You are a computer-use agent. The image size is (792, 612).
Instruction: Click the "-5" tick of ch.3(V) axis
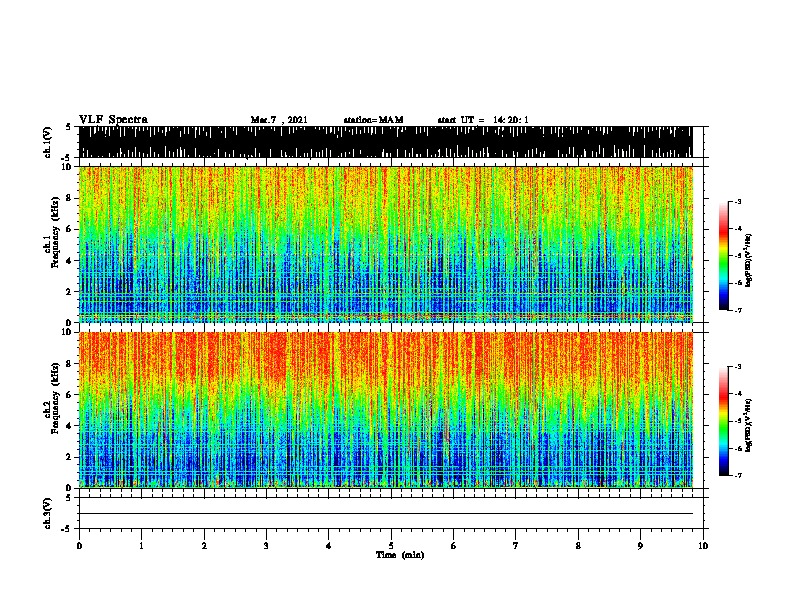[x=67, y=529]
